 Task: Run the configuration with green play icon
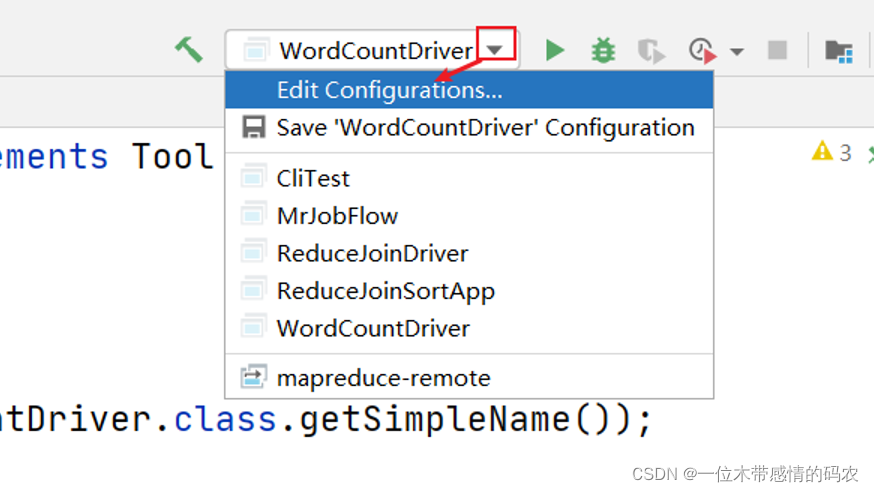click(555, 49)
